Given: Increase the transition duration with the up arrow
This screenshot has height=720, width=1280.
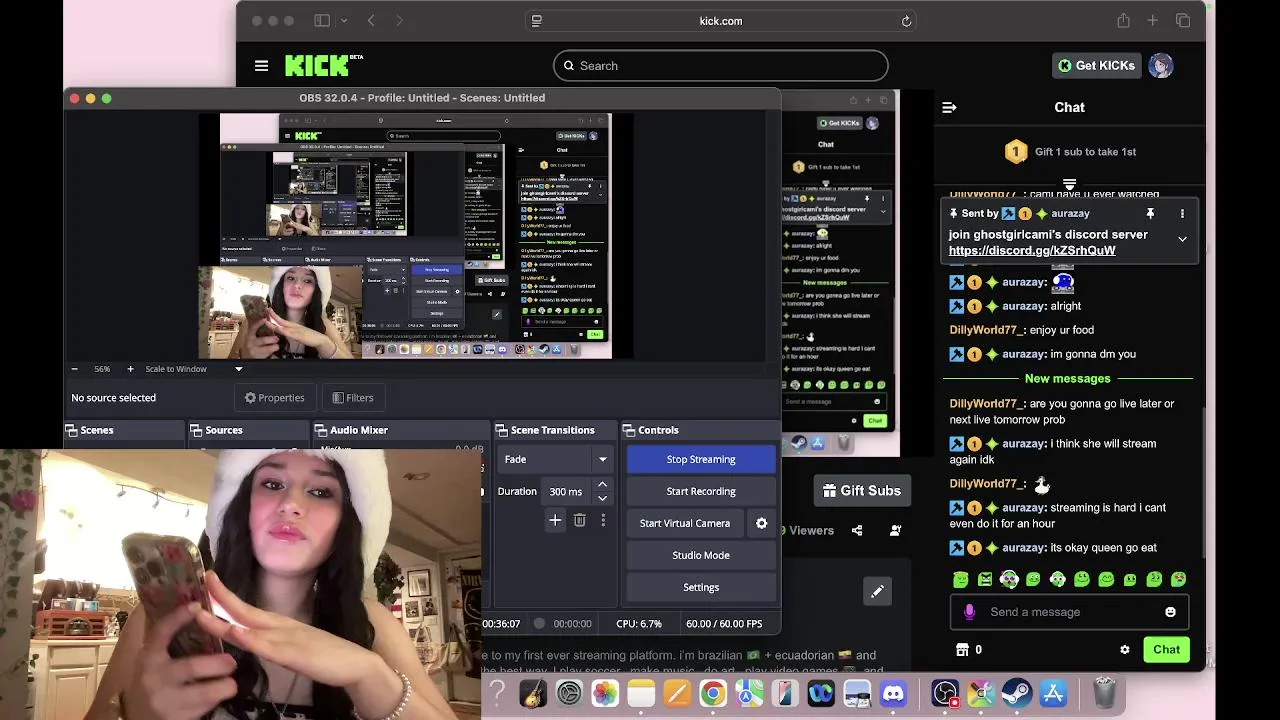Looking at the screenshot, I should (x=602, y=485).
